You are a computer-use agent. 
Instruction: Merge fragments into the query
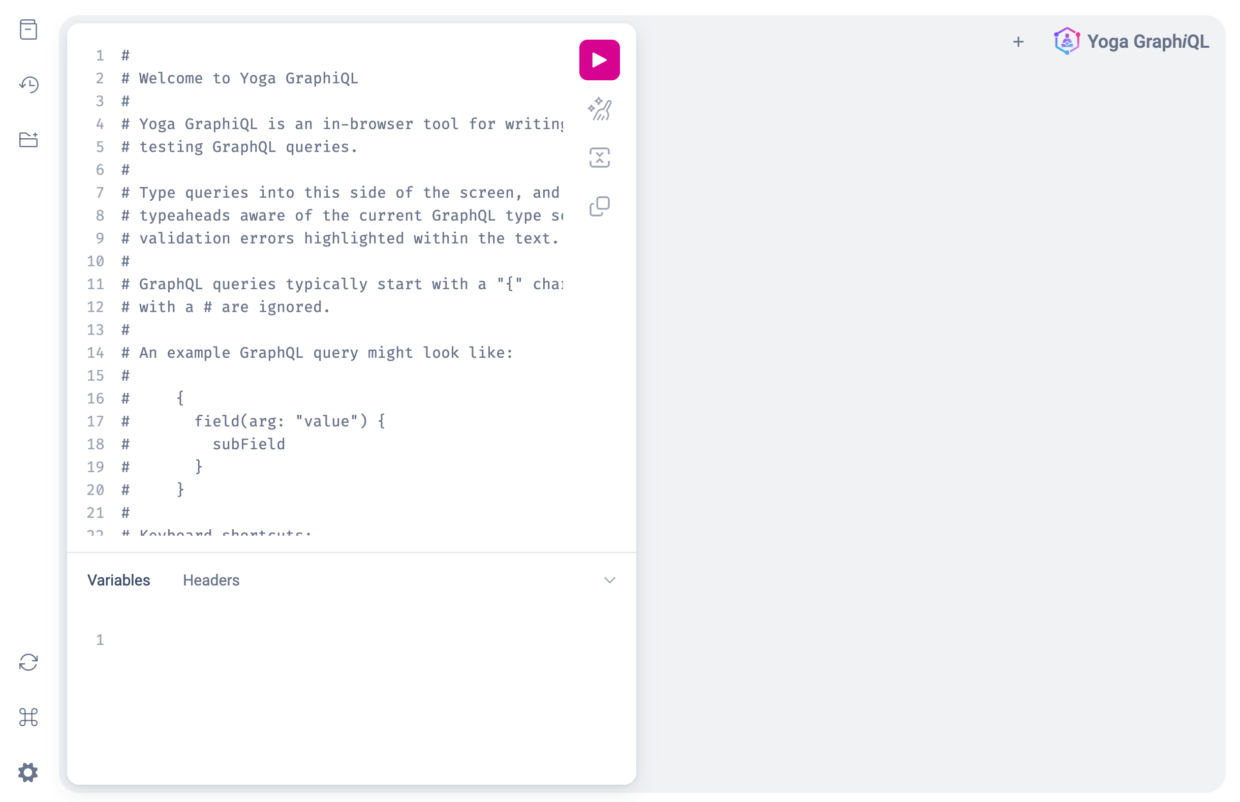pos(599,157)
